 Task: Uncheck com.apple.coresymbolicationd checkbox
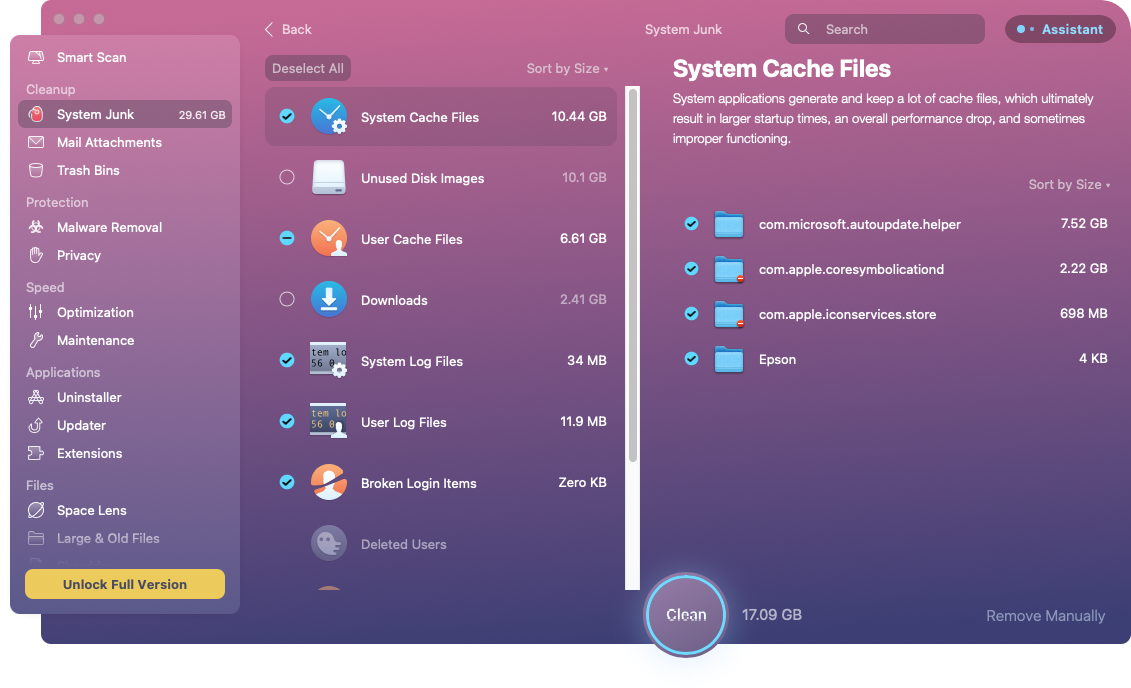tap(691, 269)
